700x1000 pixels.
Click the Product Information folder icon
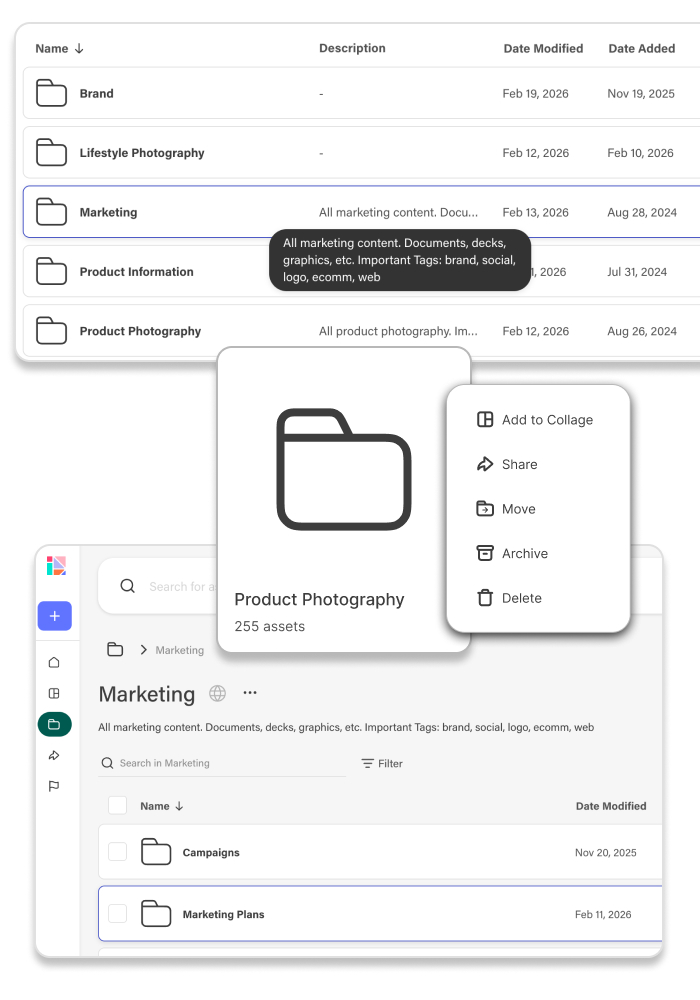click(51, 271)
